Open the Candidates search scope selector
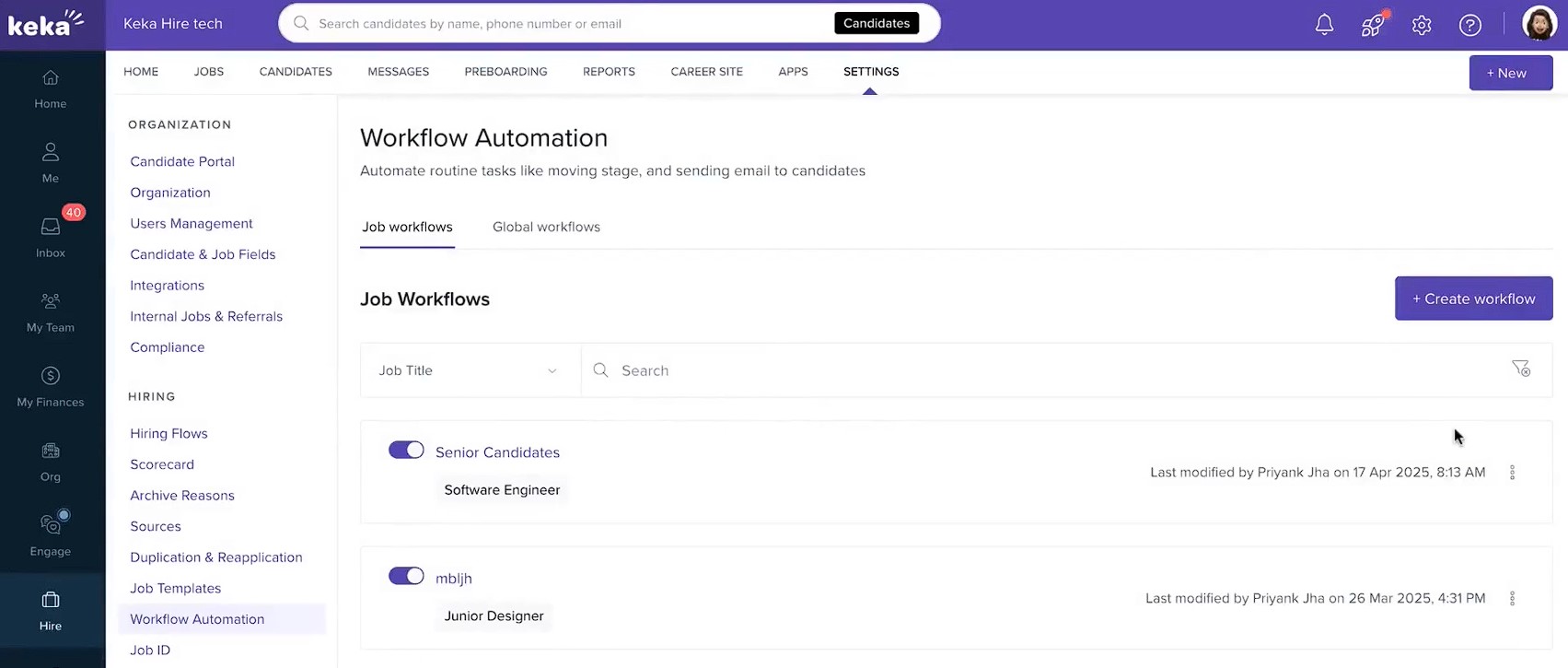1568x668 pixels. (877, 23)
